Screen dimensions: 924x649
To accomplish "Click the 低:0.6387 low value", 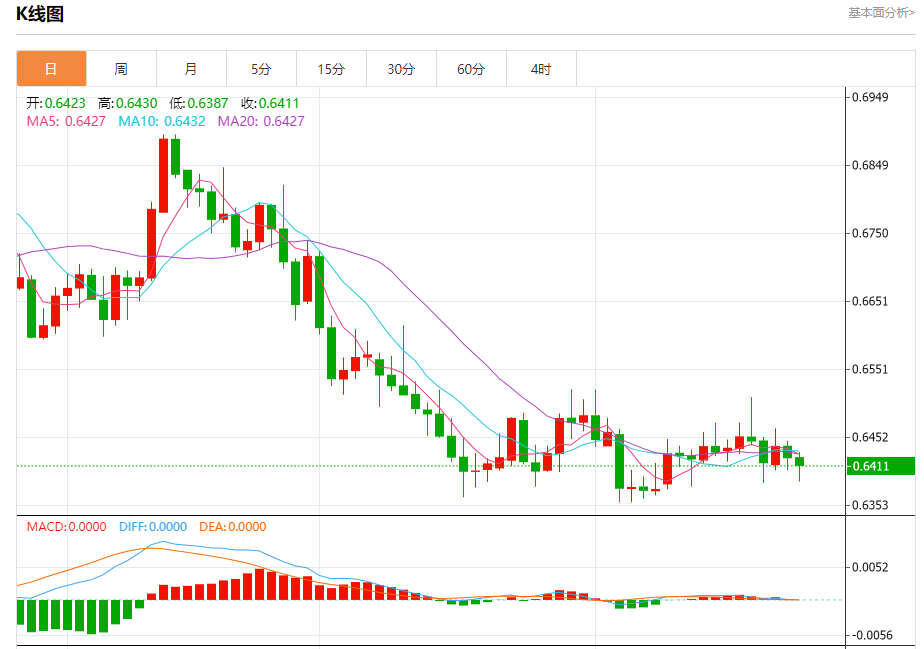I will point(199,103).
